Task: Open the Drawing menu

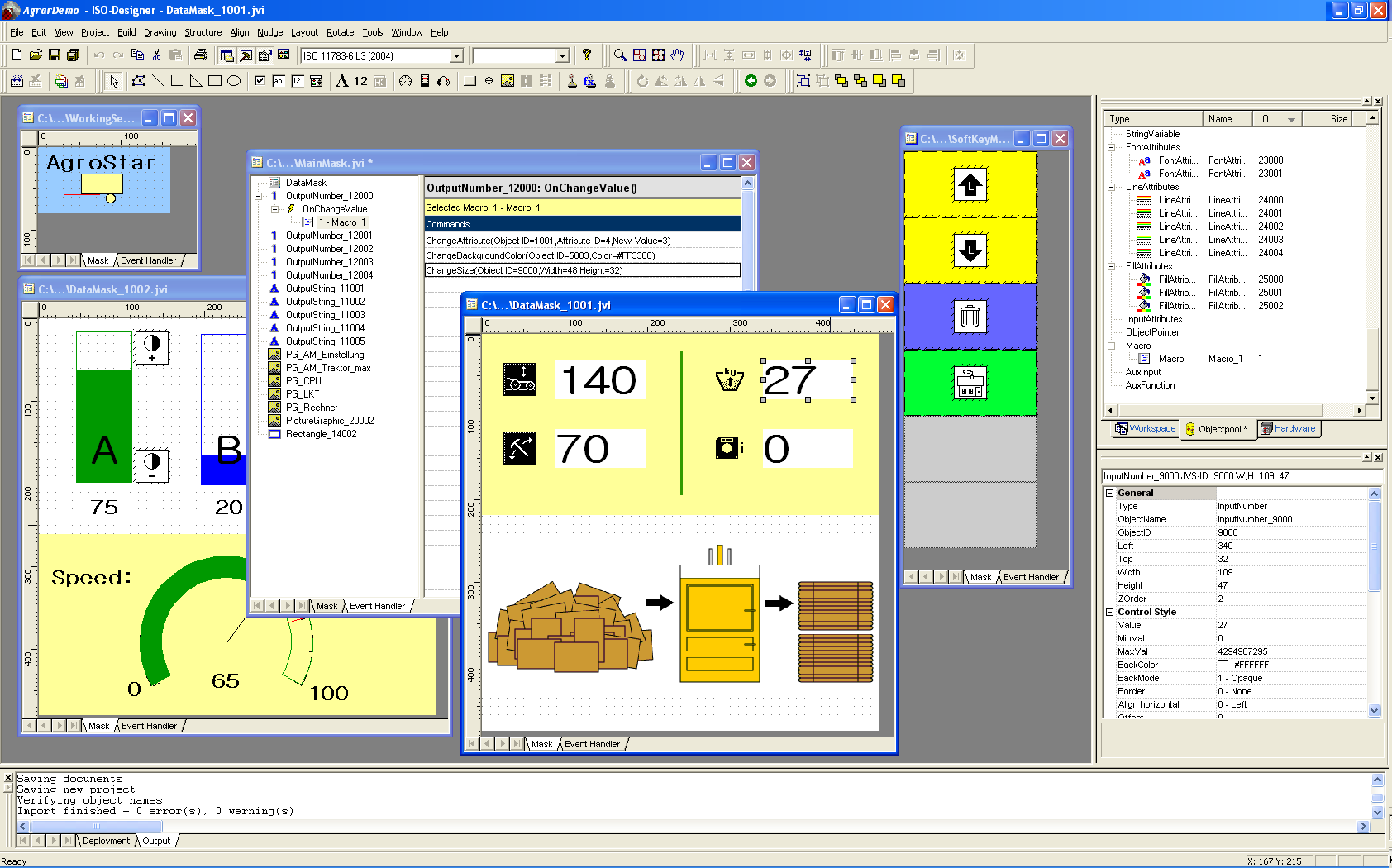Action: pyautogui.click(x=160, y=32)
